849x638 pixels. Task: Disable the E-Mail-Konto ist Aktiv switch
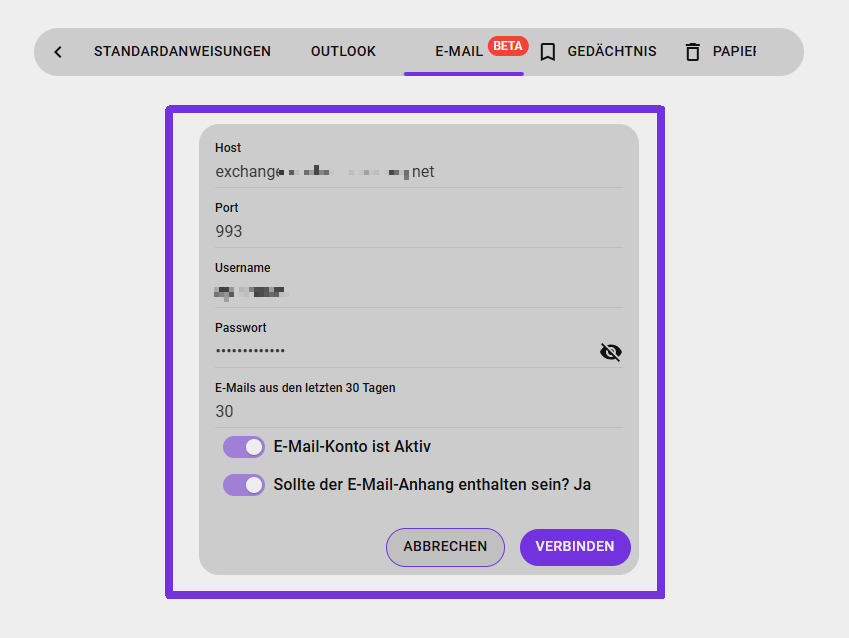[x=244, y=447]
